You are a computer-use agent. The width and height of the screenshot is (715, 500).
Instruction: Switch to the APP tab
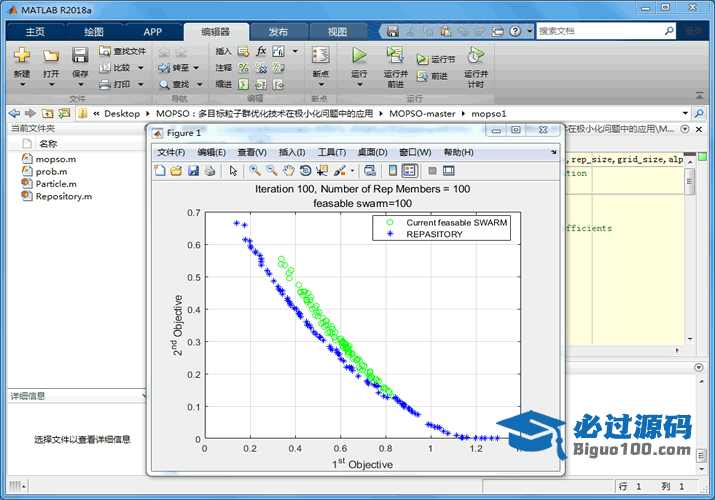tap(153, 31)
